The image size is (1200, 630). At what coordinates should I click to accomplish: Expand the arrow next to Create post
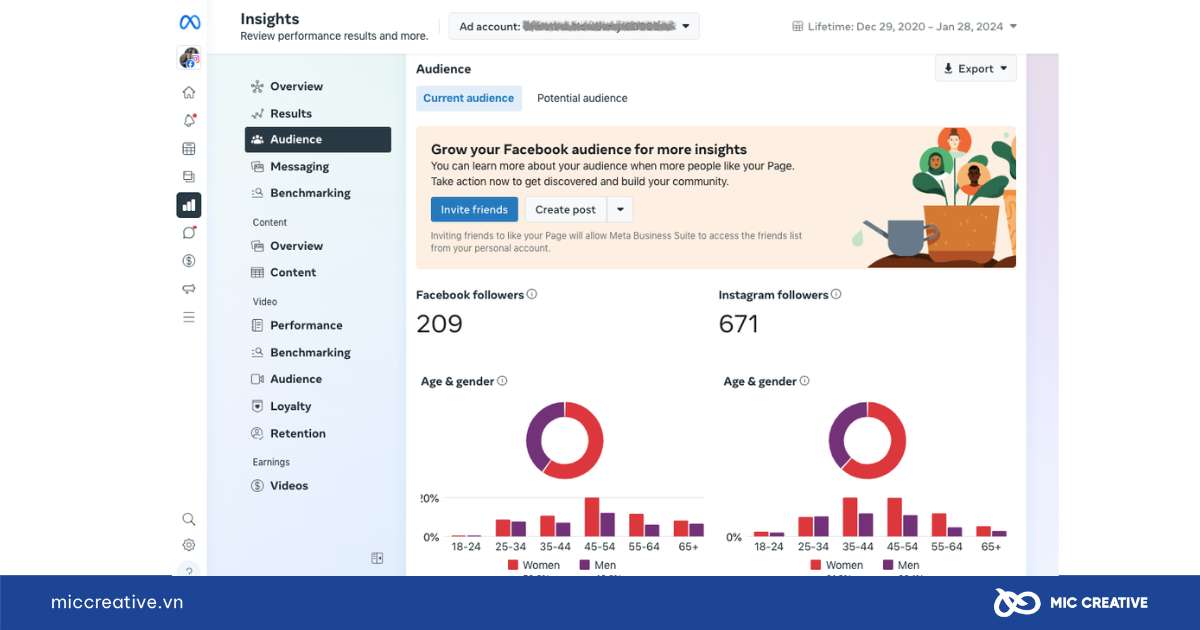point(620,209)
